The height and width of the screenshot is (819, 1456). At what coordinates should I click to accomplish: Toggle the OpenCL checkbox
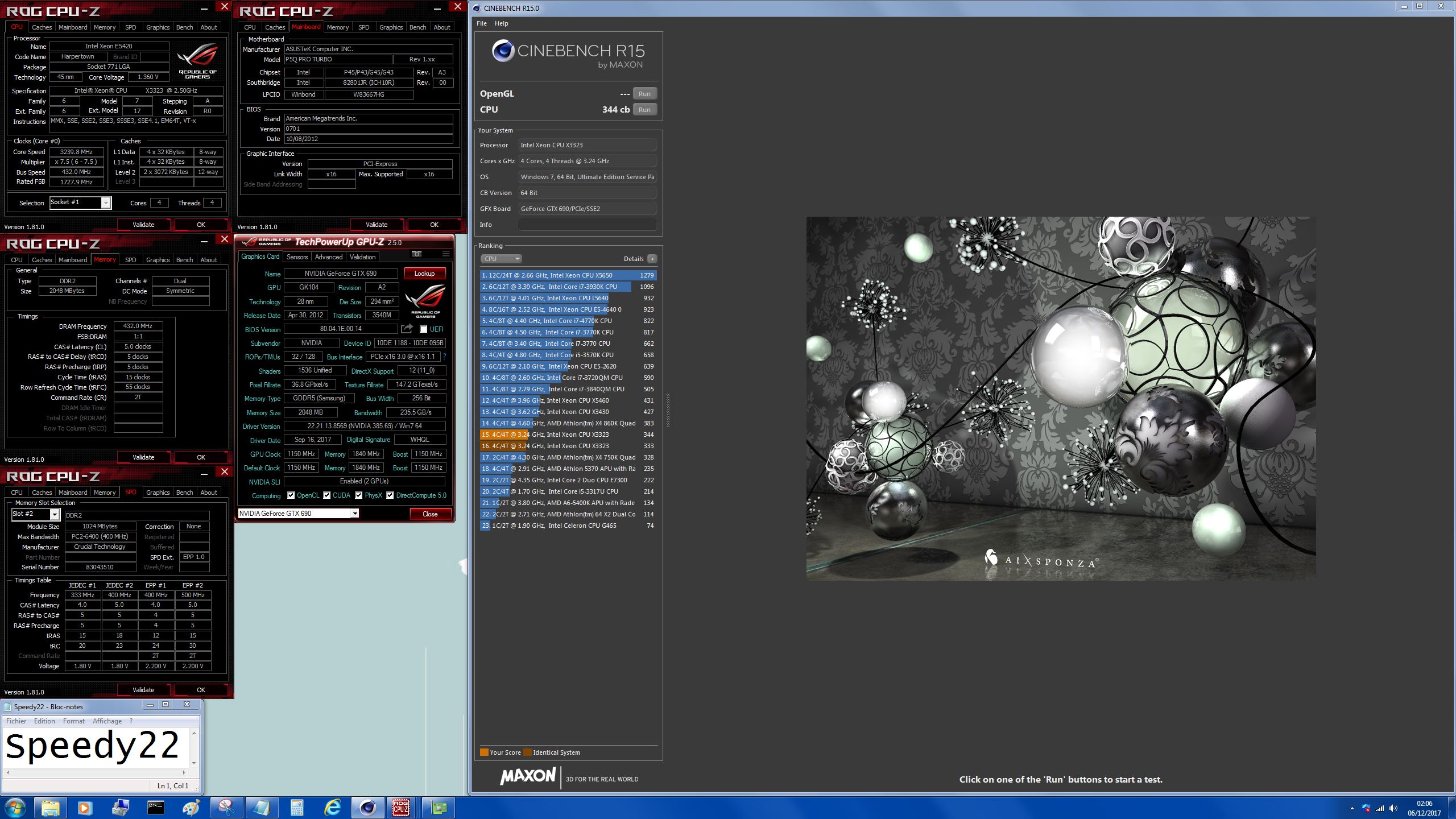tap(291, 495)
